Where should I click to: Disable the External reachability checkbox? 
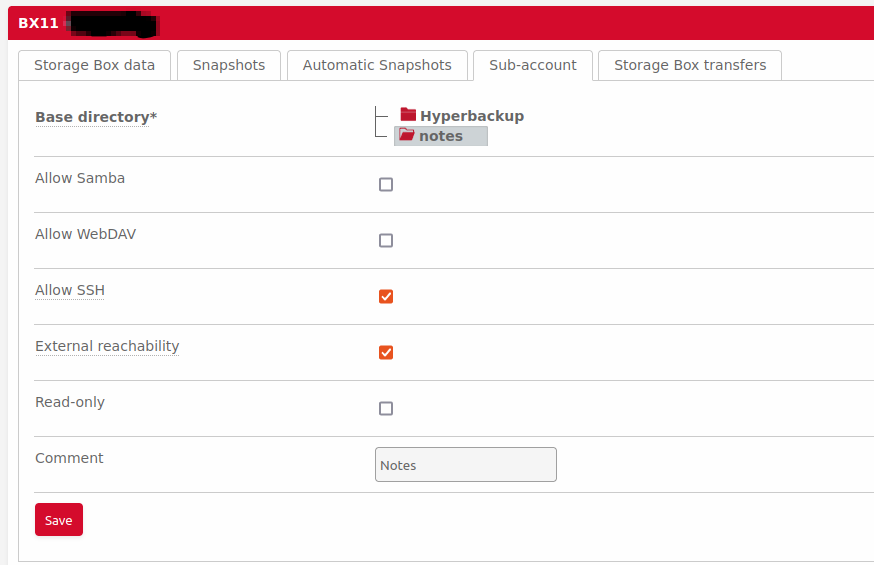[x=386, y=353]
